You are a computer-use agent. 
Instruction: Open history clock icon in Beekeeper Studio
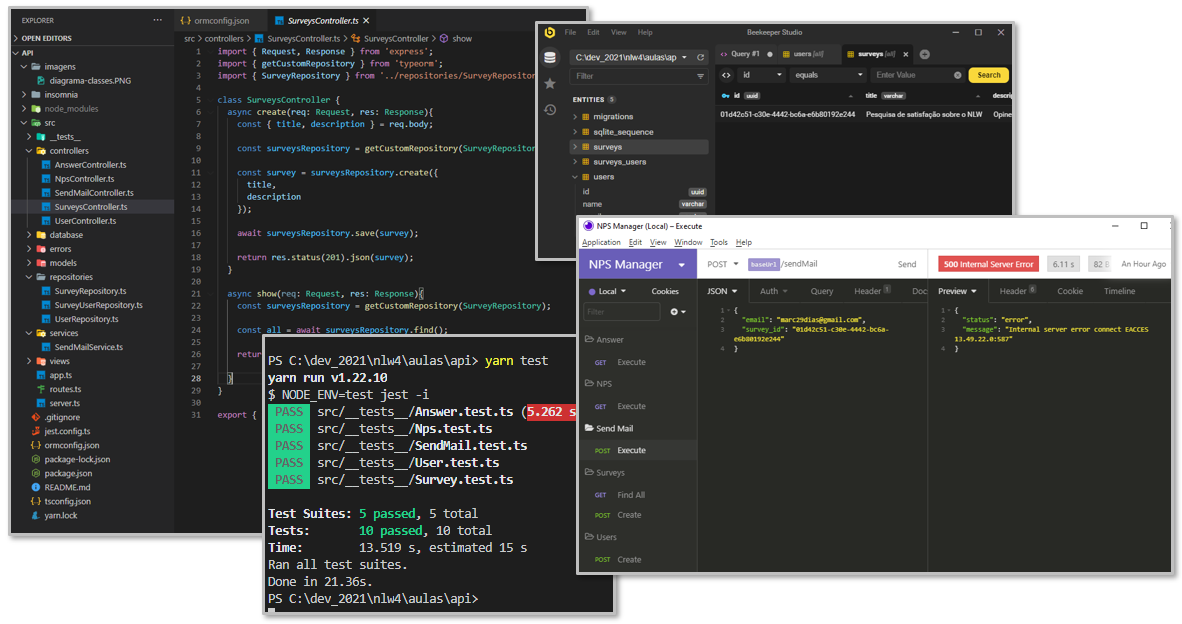[x=550, y=110]
